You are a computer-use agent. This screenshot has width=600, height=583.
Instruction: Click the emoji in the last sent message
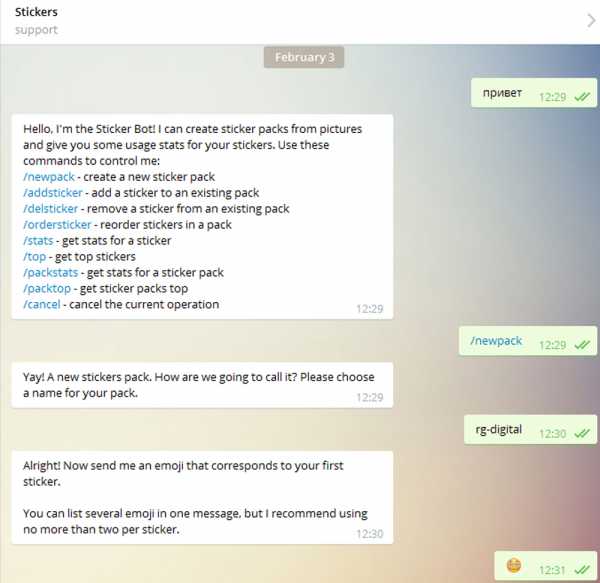514,565
